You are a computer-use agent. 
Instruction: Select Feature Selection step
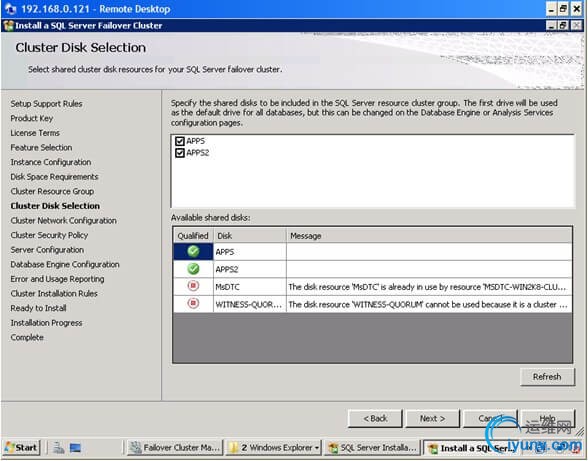point(41,148)
